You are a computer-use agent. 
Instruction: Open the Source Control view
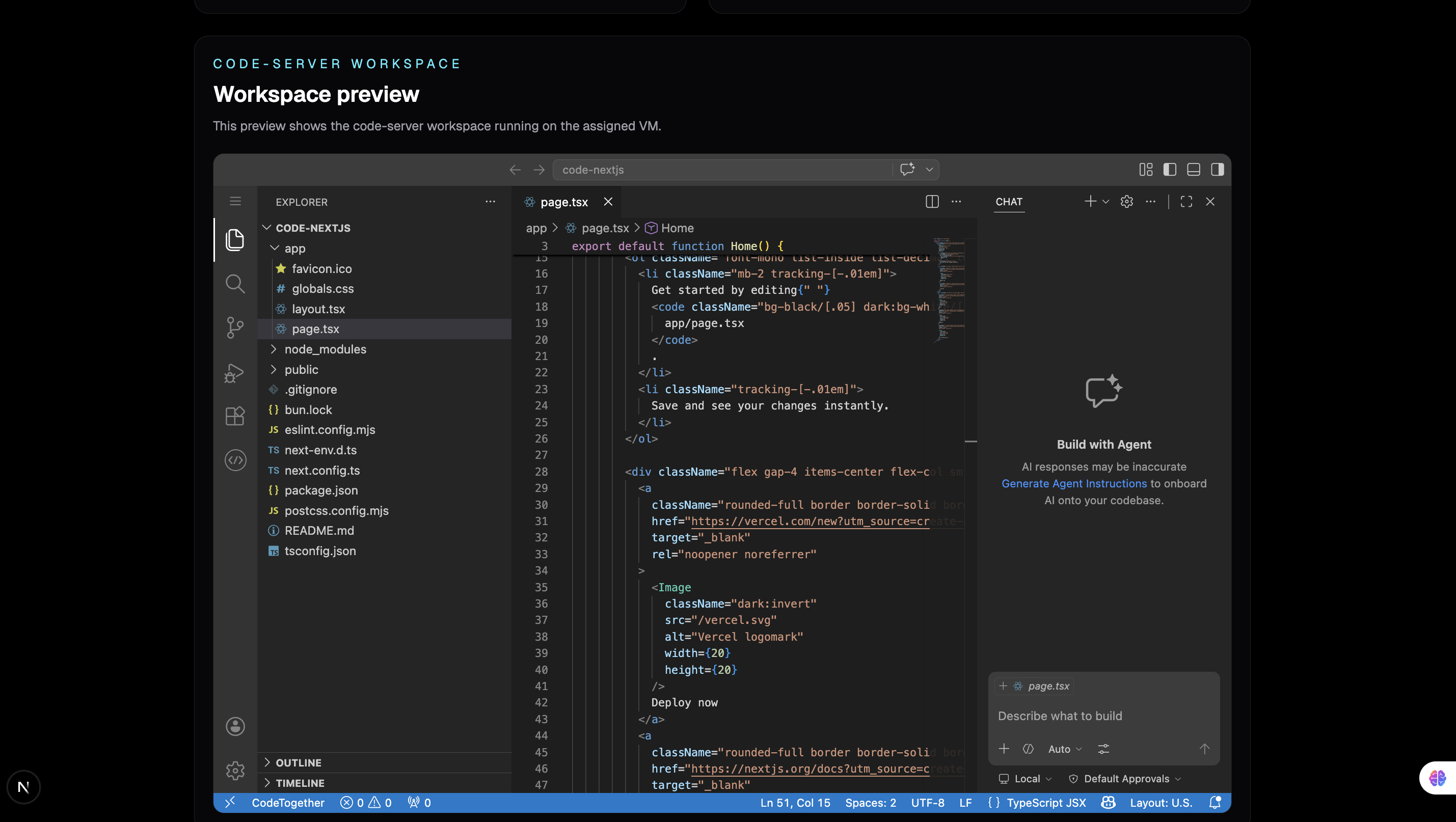(x=234, y=327)
